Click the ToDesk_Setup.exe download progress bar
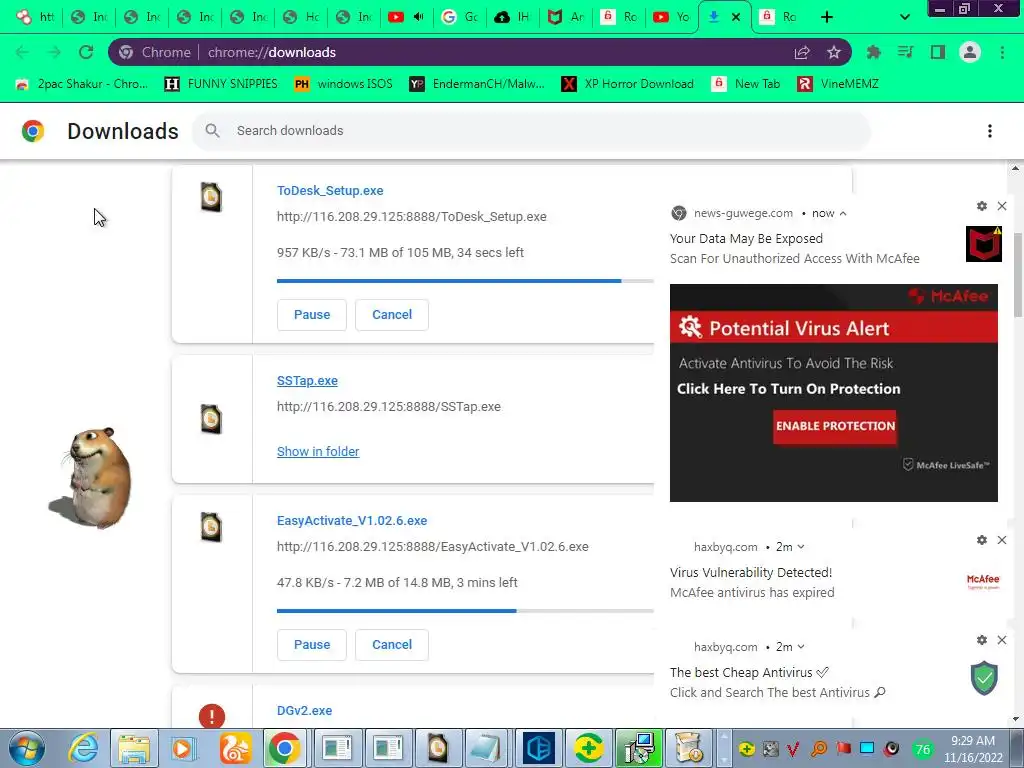 (465, 281)
